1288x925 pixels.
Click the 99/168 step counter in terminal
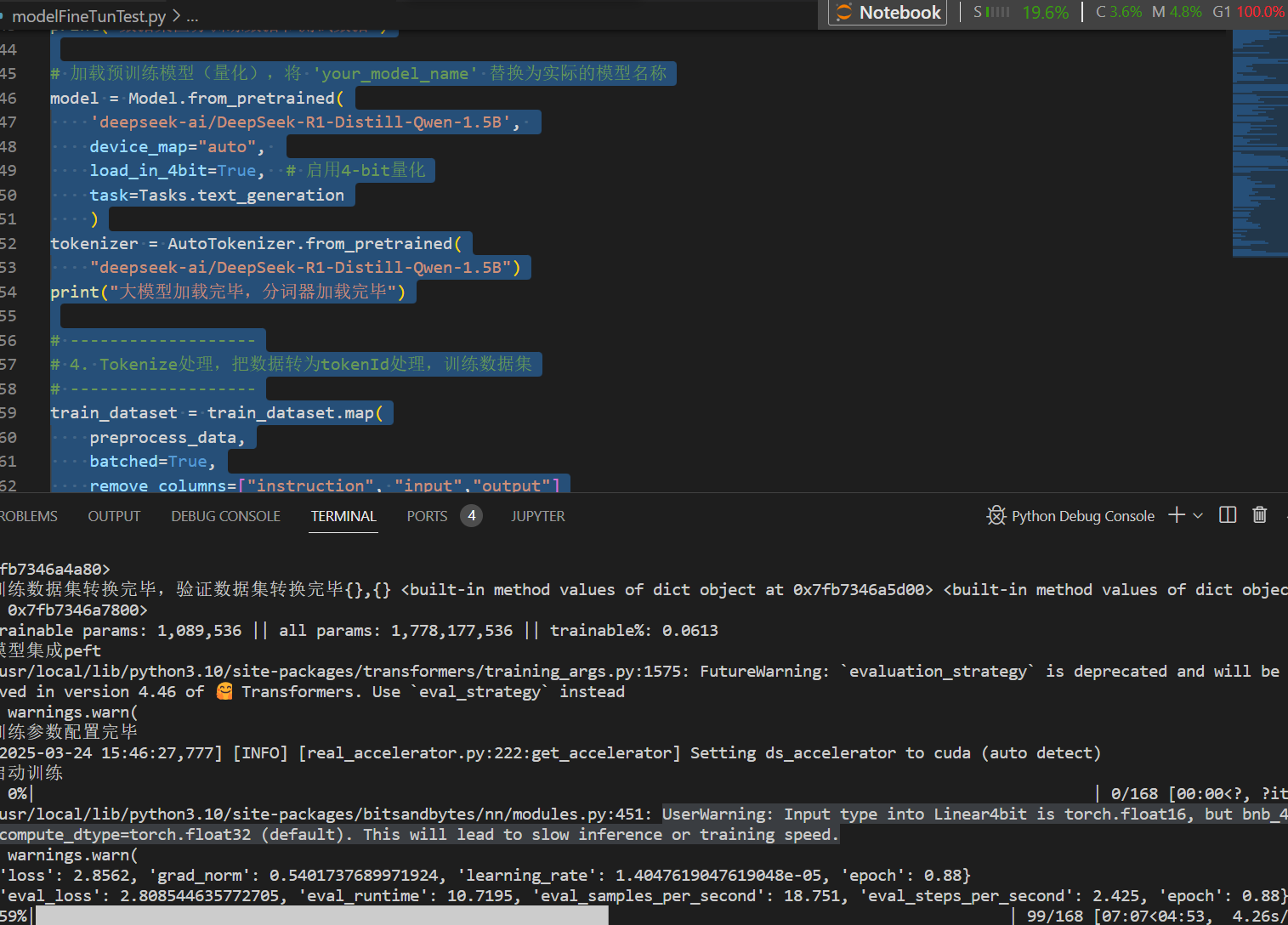click(1055, 916)
